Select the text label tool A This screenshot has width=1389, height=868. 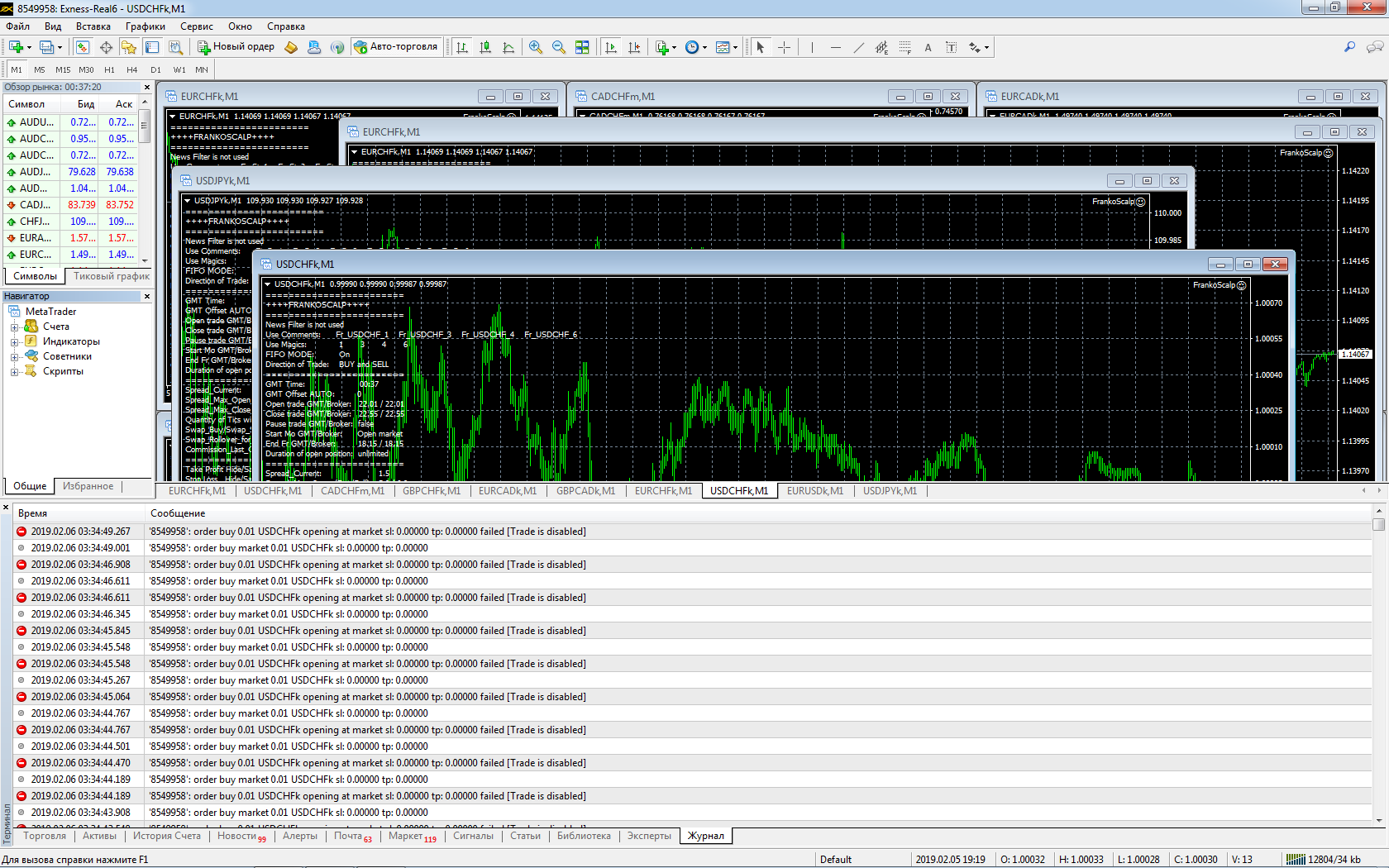click(x=928, y=47)
